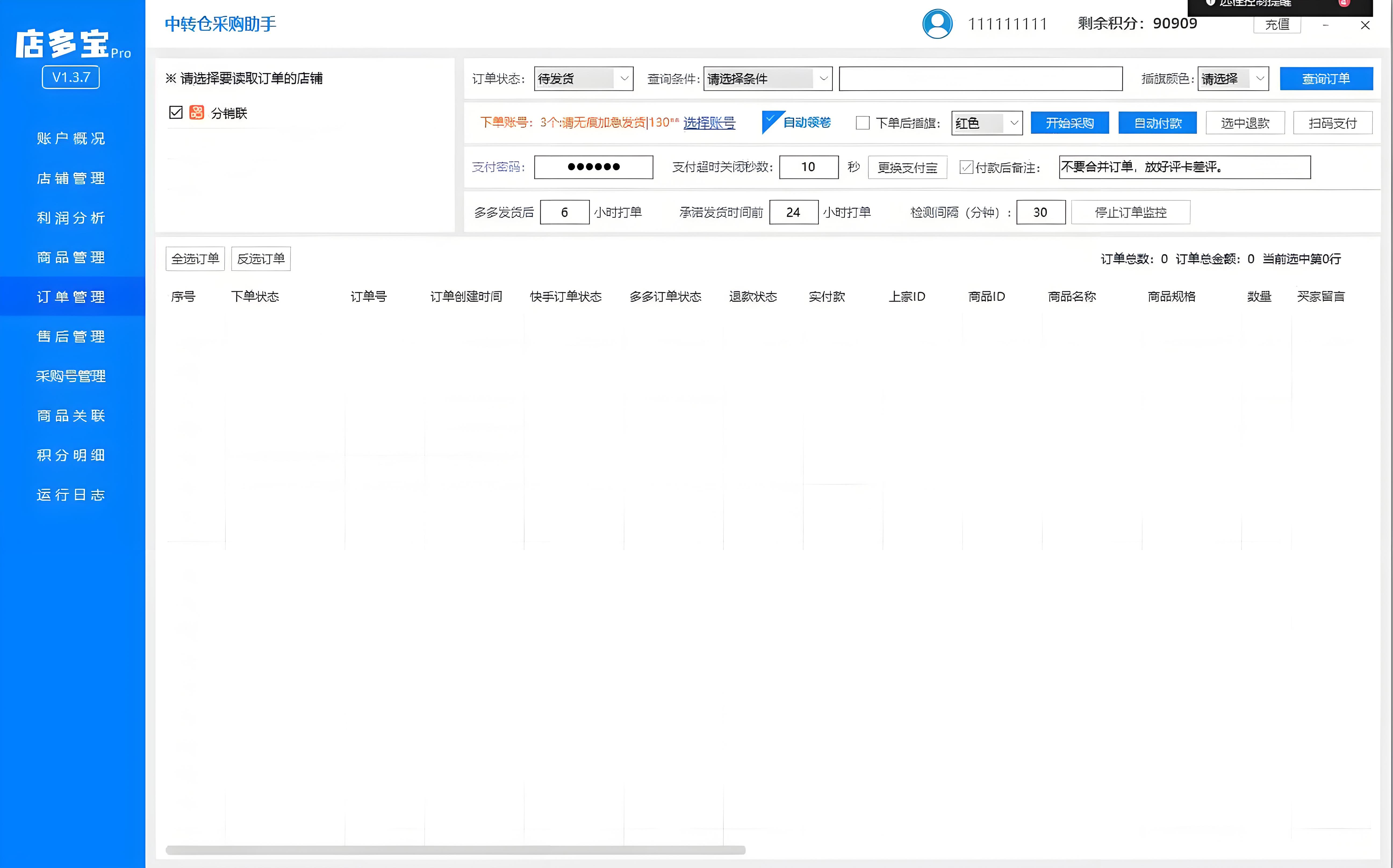This screenshot has height=868, width=1393.
Task: Enable 下单后插旗 checkbox
Action: pos(862,123)
